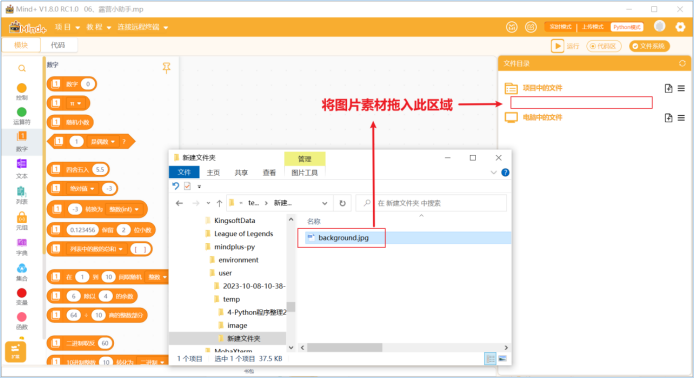
Task: Pin the block palette with pushpin icon
Action: (x=166, y=68)
